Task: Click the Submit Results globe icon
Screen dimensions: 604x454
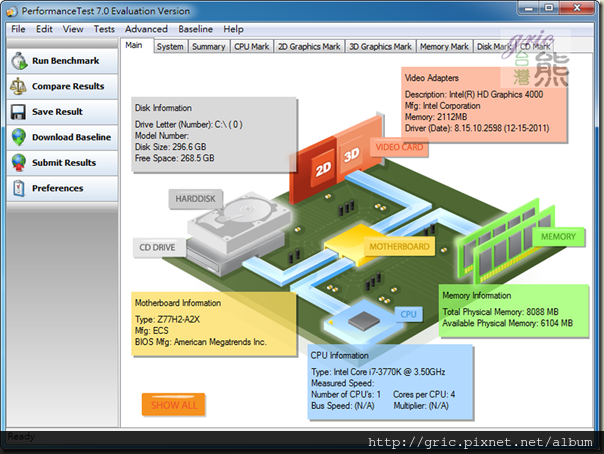Action: 18,163
